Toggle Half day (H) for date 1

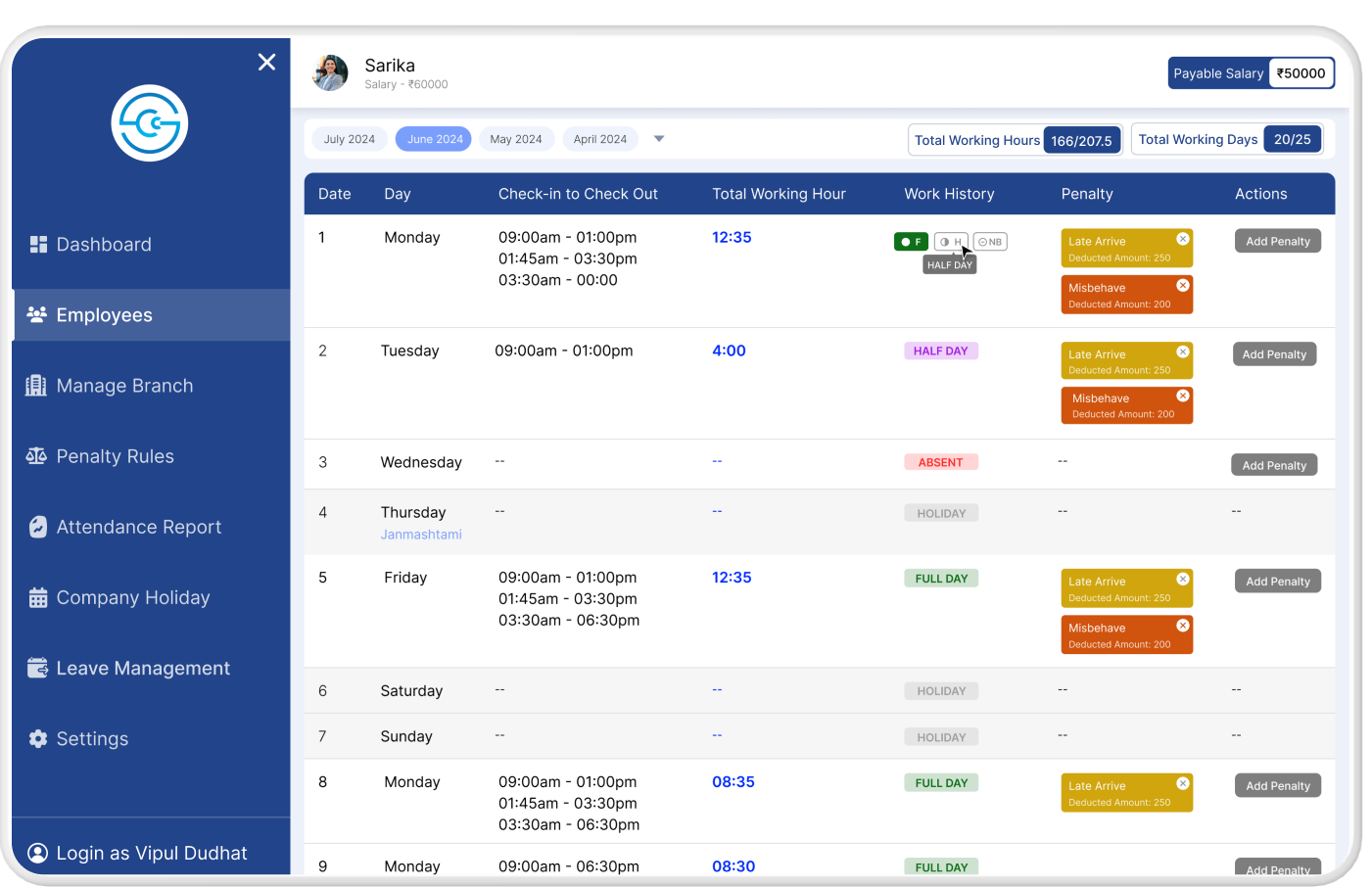[x=950, y=242]
